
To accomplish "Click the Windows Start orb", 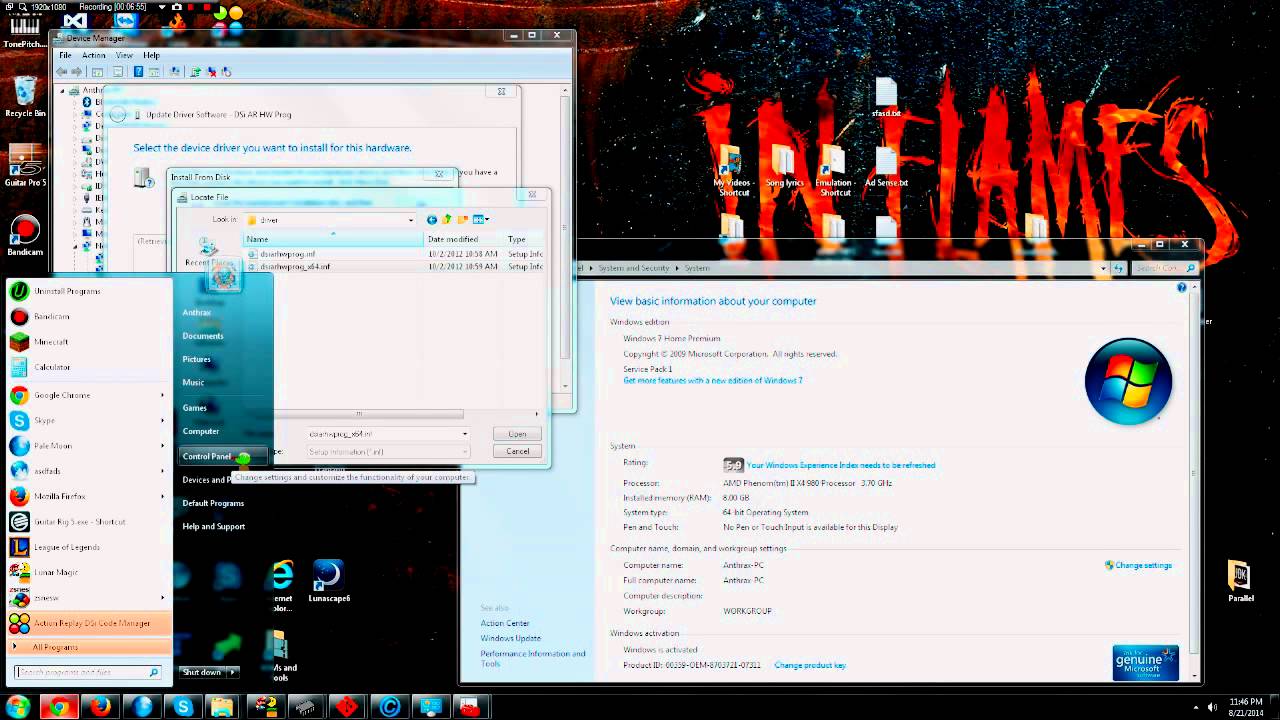I will (17, 707).
